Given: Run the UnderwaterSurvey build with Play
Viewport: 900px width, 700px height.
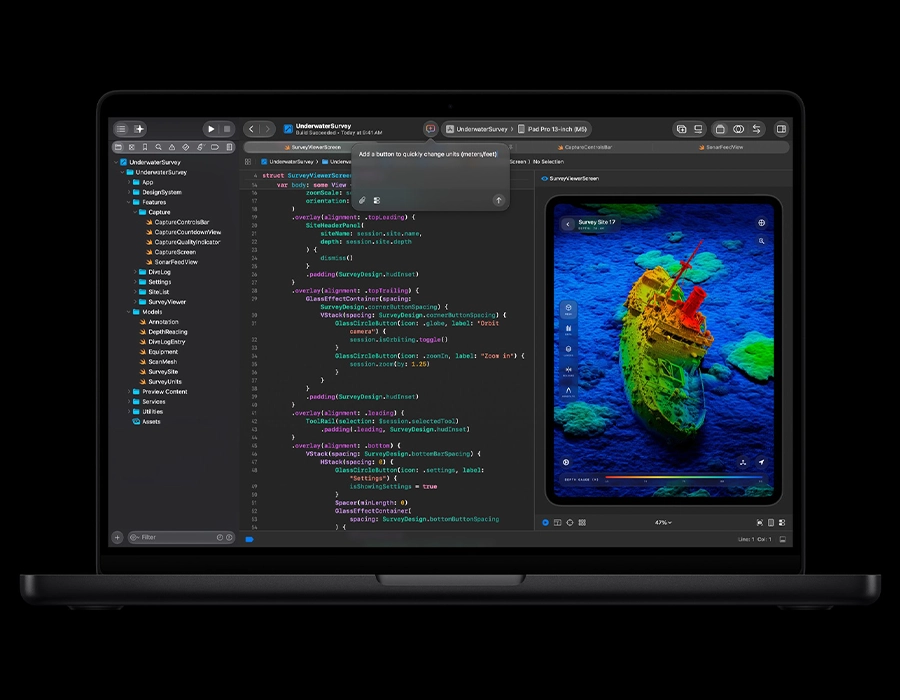Looking at the screenshot, I should point(211,129).
